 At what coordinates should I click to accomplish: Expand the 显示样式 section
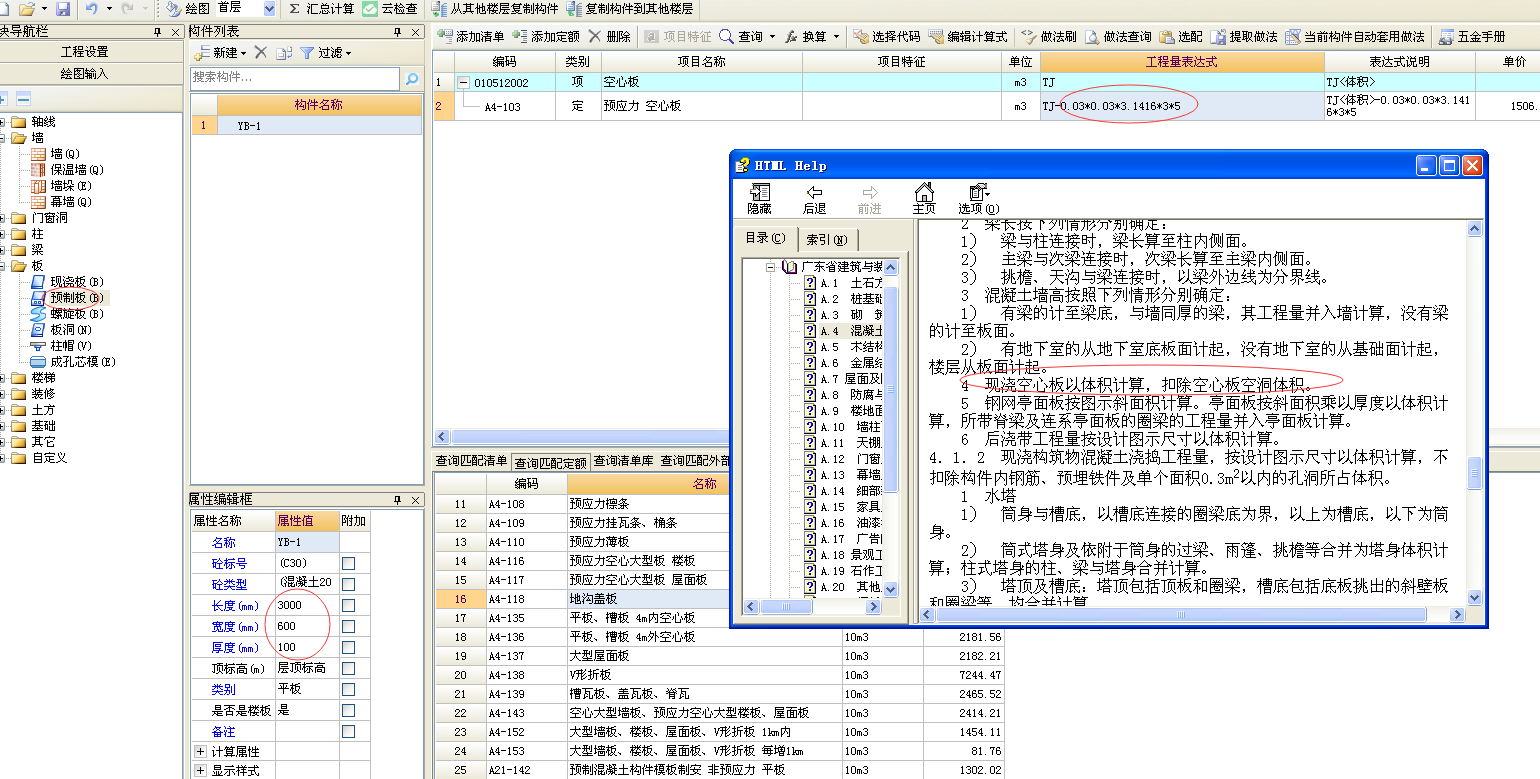pyautogui.click(x=200, y=771)
